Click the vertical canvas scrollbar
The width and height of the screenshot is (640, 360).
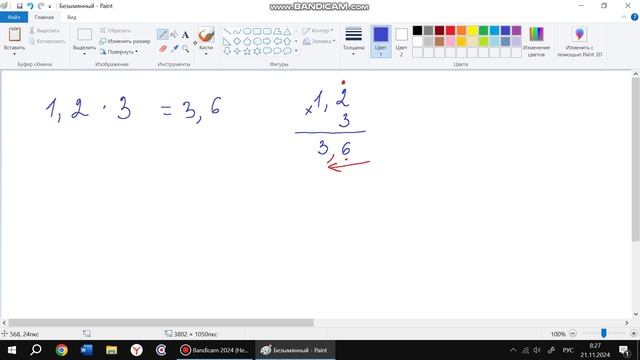pos(636,159)
